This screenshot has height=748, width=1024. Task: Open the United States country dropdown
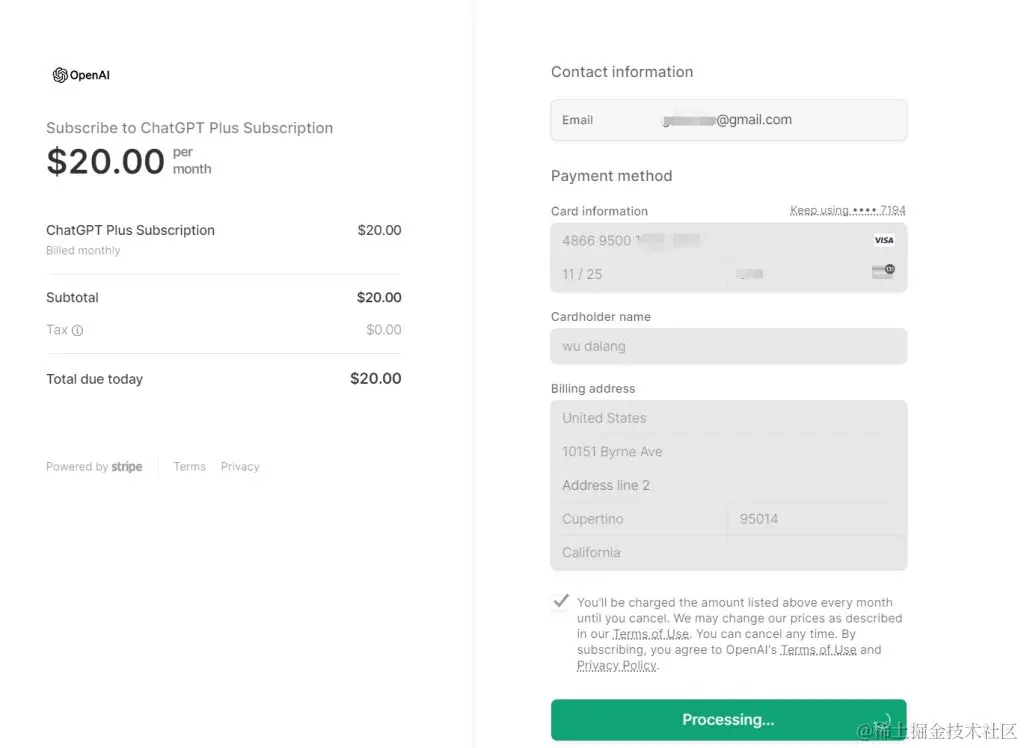point(728,418)
